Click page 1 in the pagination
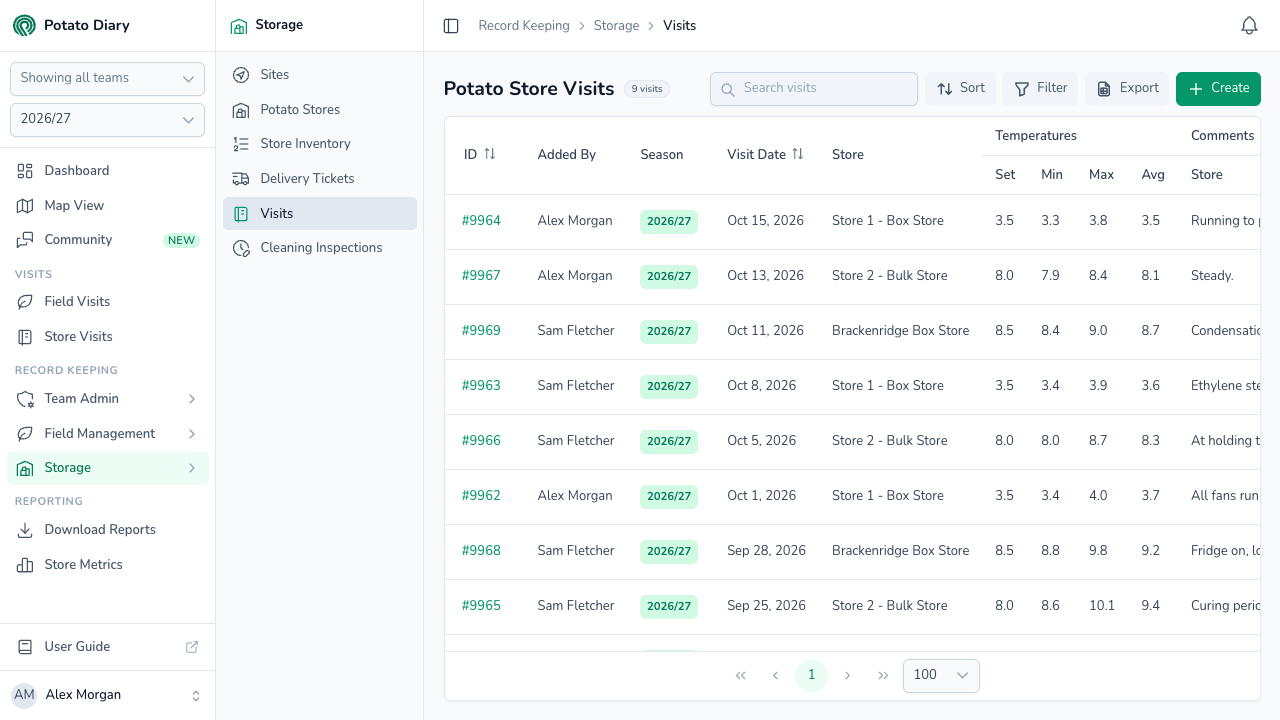The width and height of the screenshot is (1280, 720). 811,675
